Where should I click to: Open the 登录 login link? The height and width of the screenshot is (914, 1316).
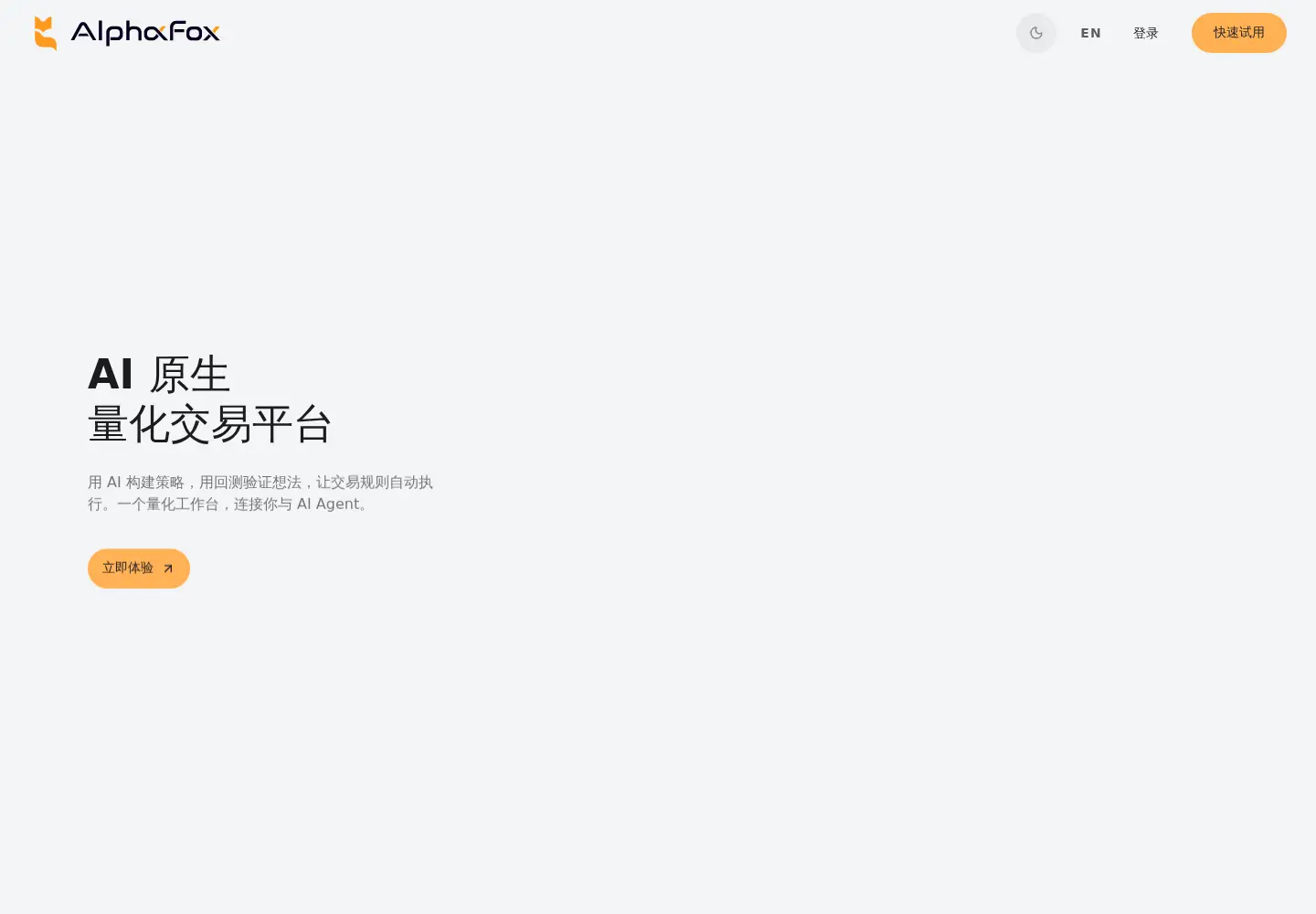coord(1146,33)
